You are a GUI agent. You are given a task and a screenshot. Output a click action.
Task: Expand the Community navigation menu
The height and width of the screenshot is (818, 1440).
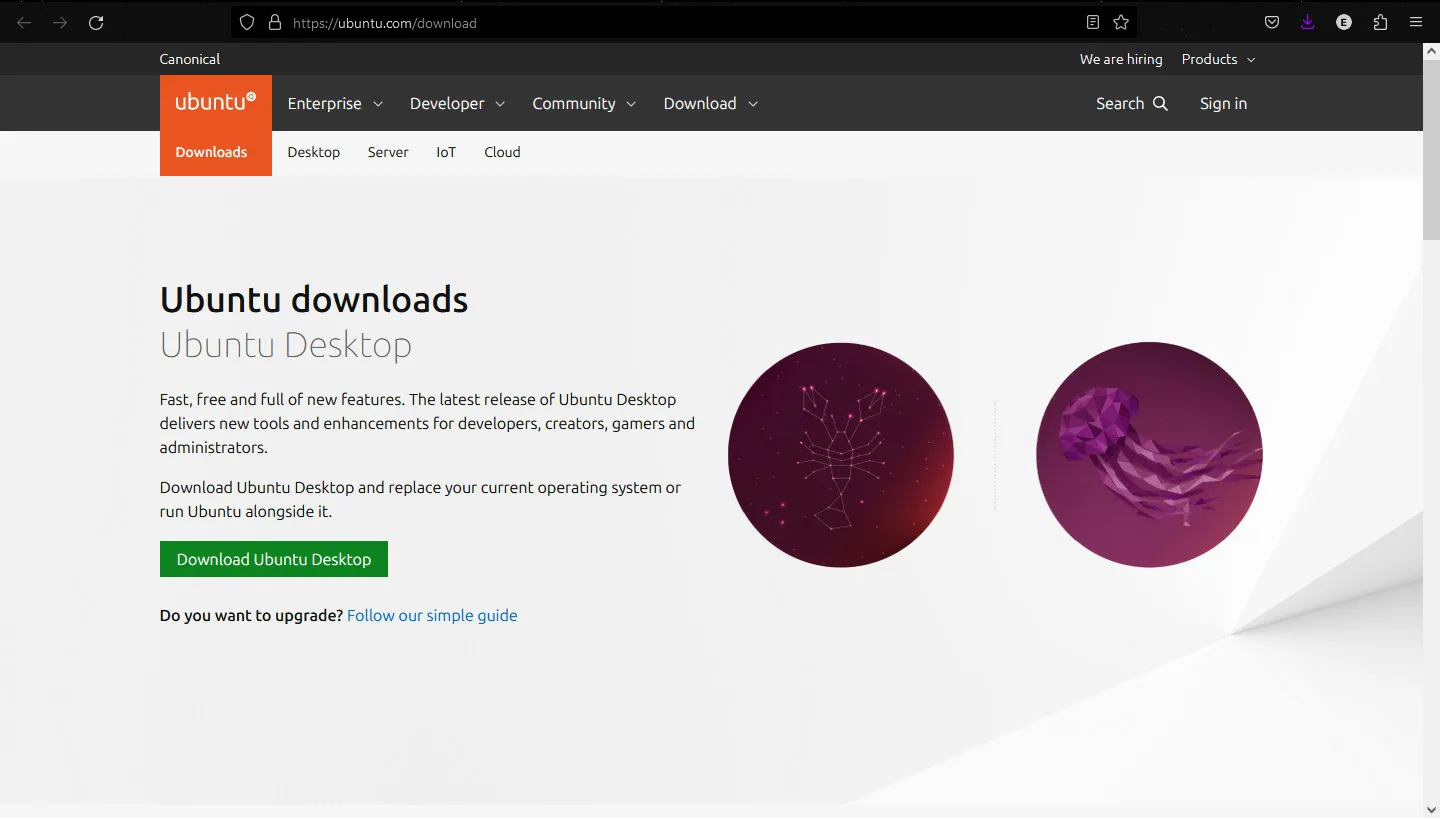(x=584, y=103)
